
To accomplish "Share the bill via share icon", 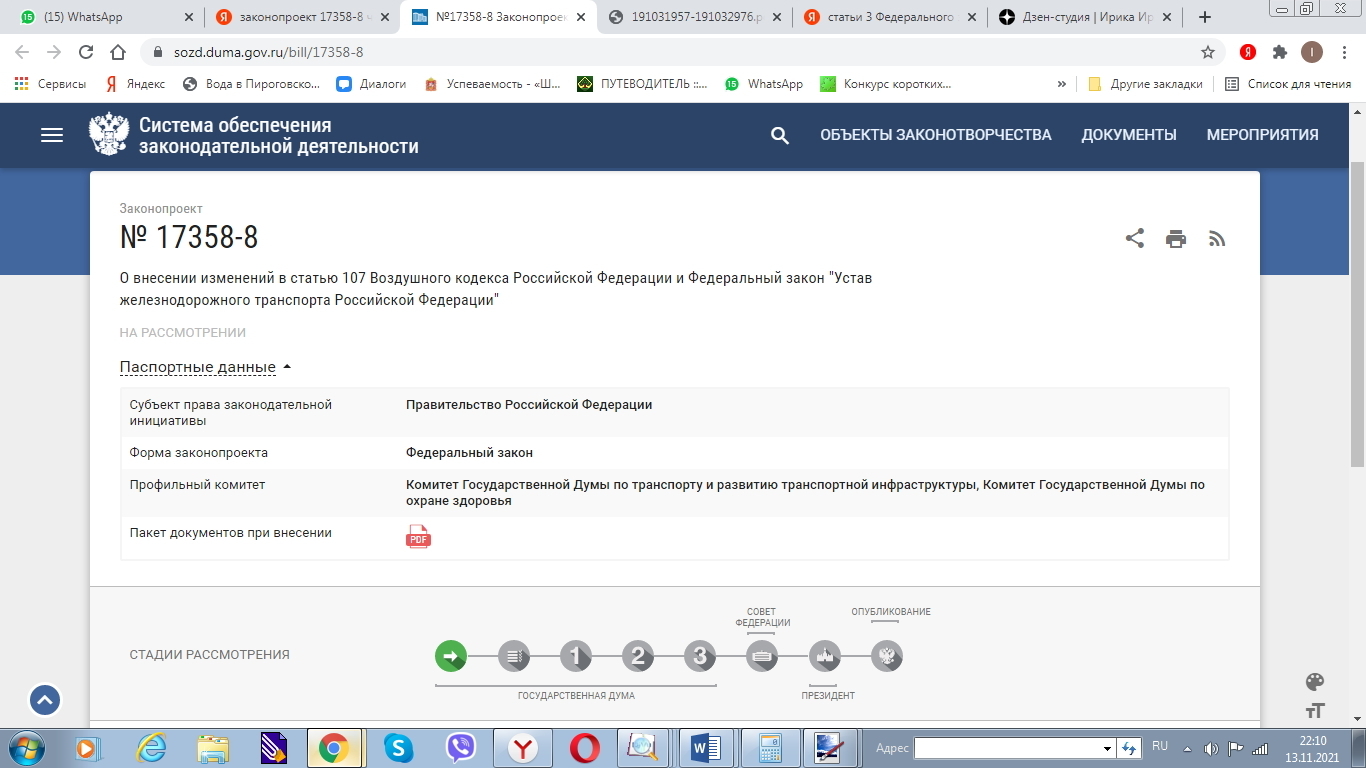I will point(1134,239).
